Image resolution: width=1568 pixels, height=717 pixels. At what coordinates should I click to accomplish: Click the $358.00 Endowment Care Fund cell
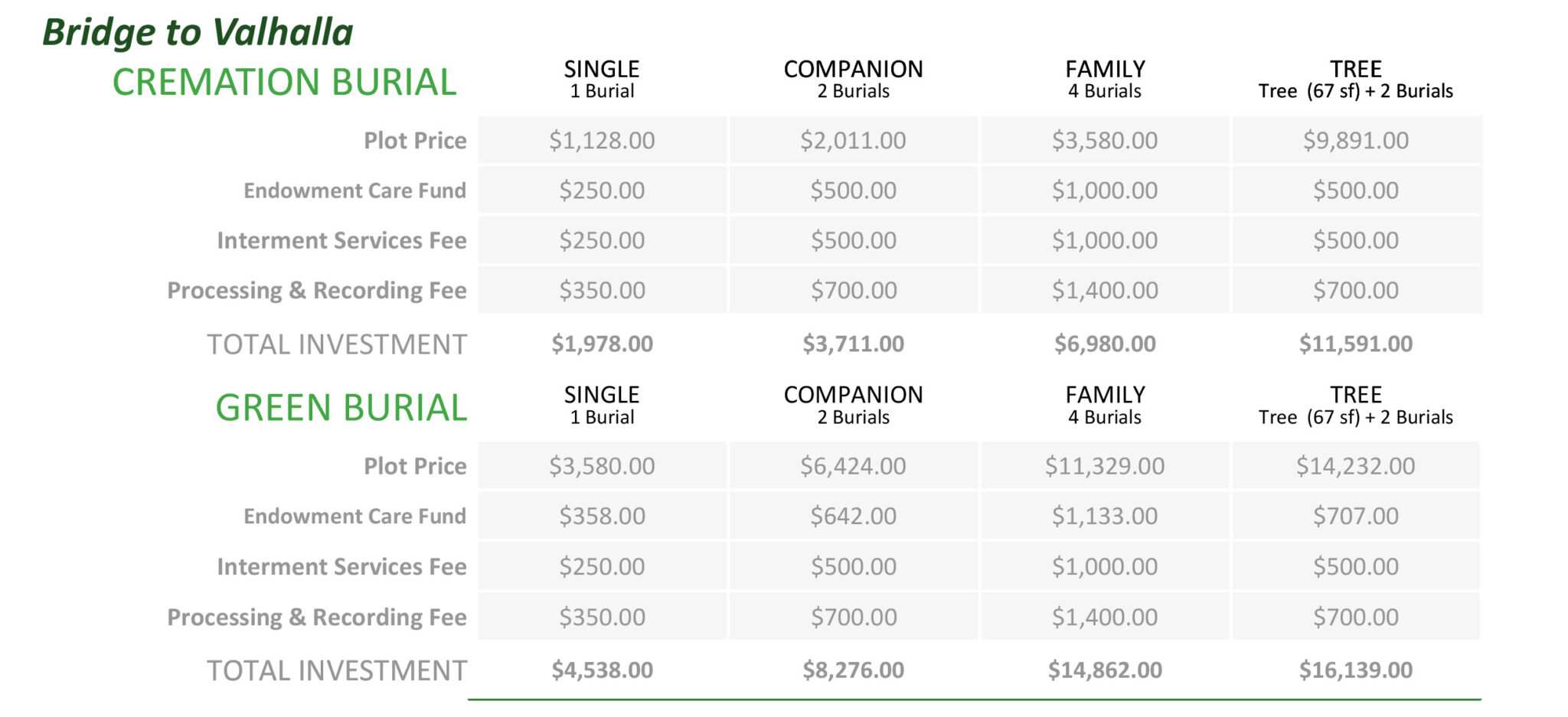click(602, 516)
